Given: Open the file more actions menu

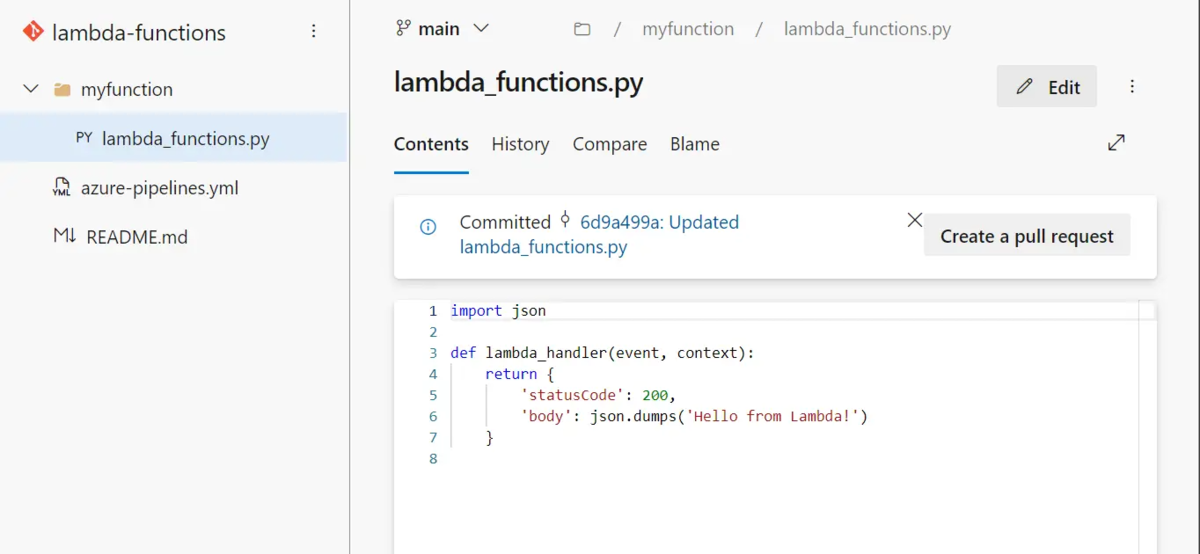Looking at the screenshot, I should (x=1132, y=87).
